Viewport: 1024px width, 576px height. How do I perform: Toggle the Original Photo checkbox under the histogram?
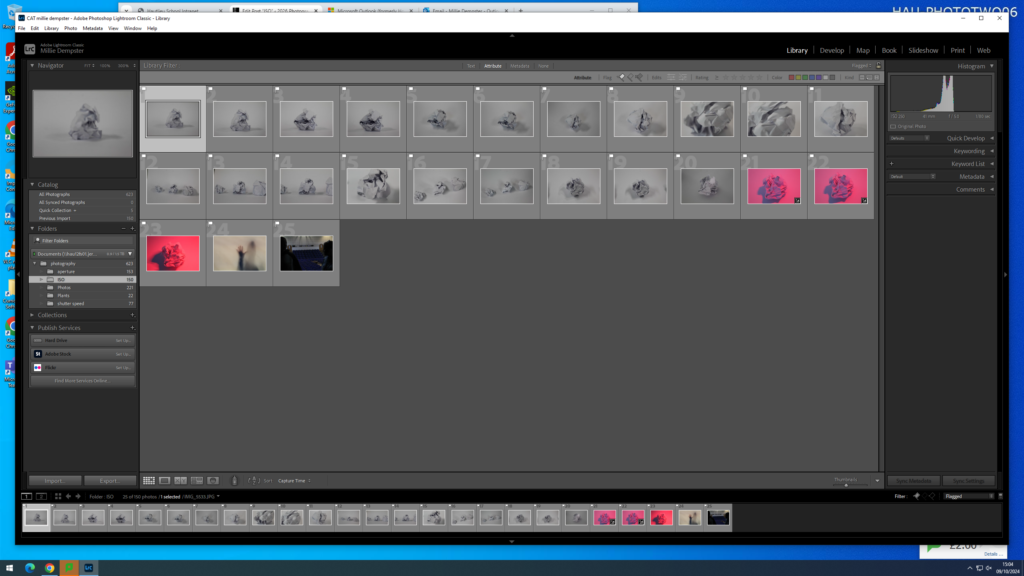893,127
